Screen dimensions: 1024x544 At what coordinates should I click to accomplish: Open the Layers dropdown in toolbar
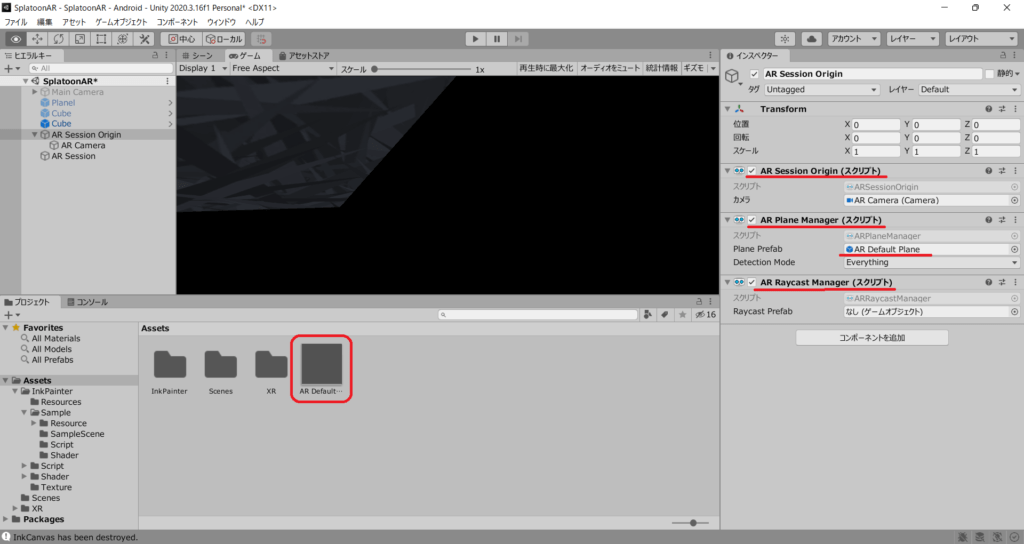tap(912, 39)
